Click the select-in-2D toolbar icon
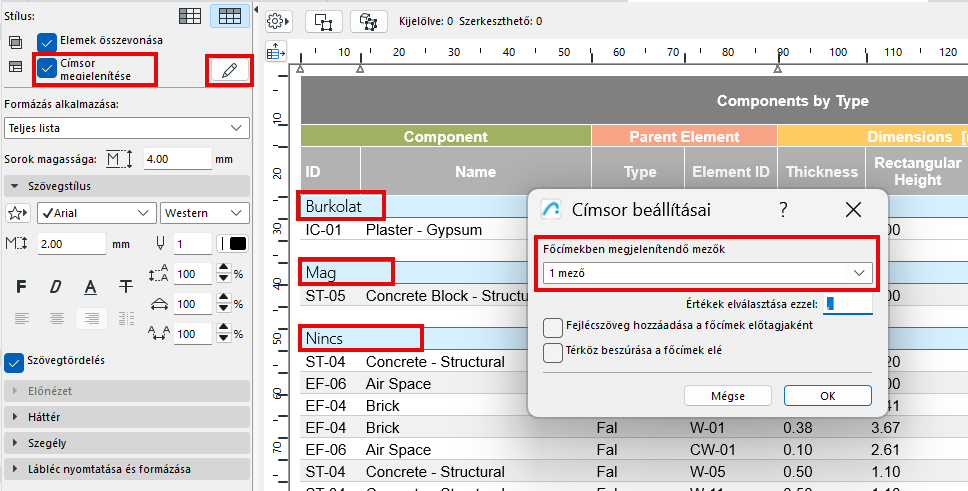This screenshot has width=968, height=491. coord(324,22)
